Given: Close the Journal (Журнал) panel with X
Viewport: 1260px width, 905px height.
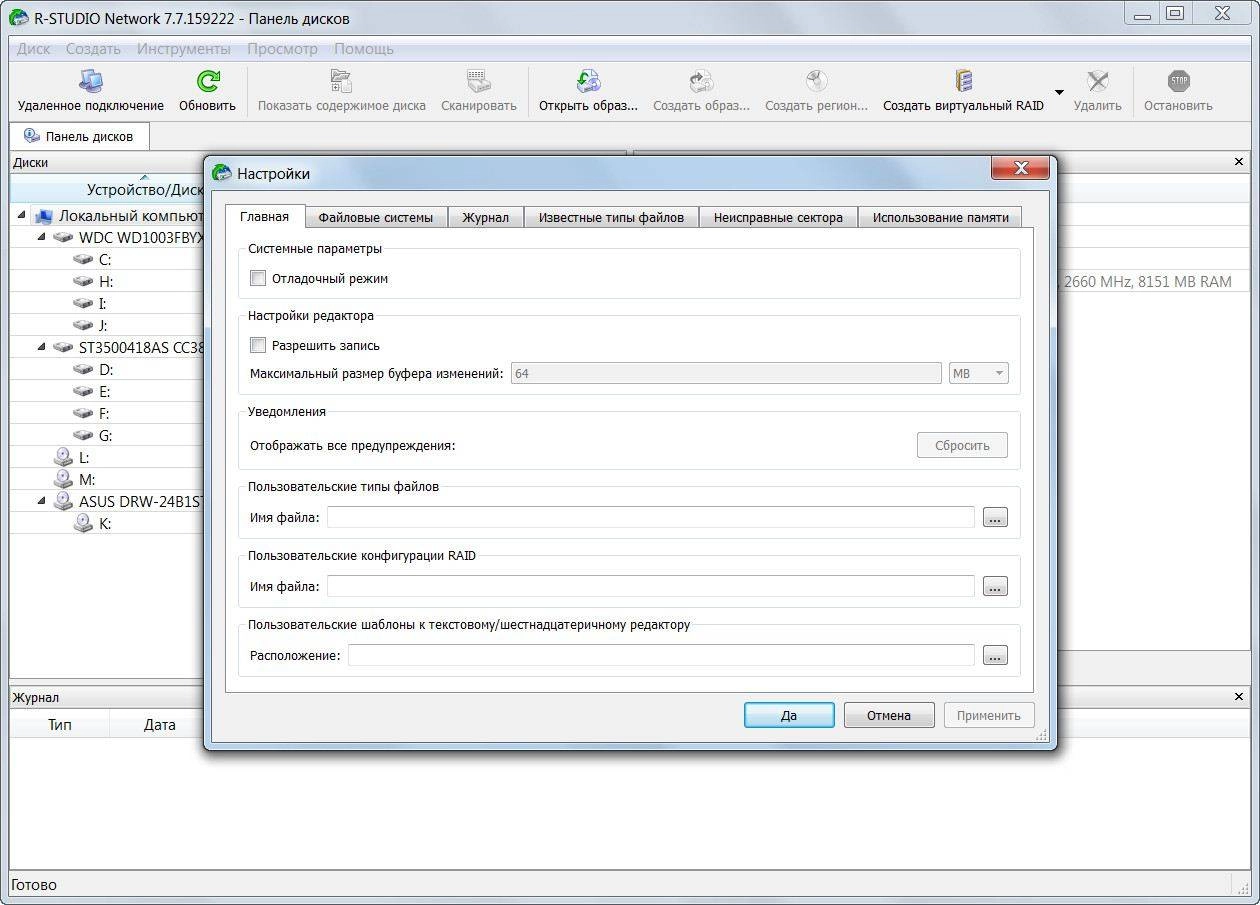Looking at the screenshot, I should pyautogui.click(x=1240, y=697).
